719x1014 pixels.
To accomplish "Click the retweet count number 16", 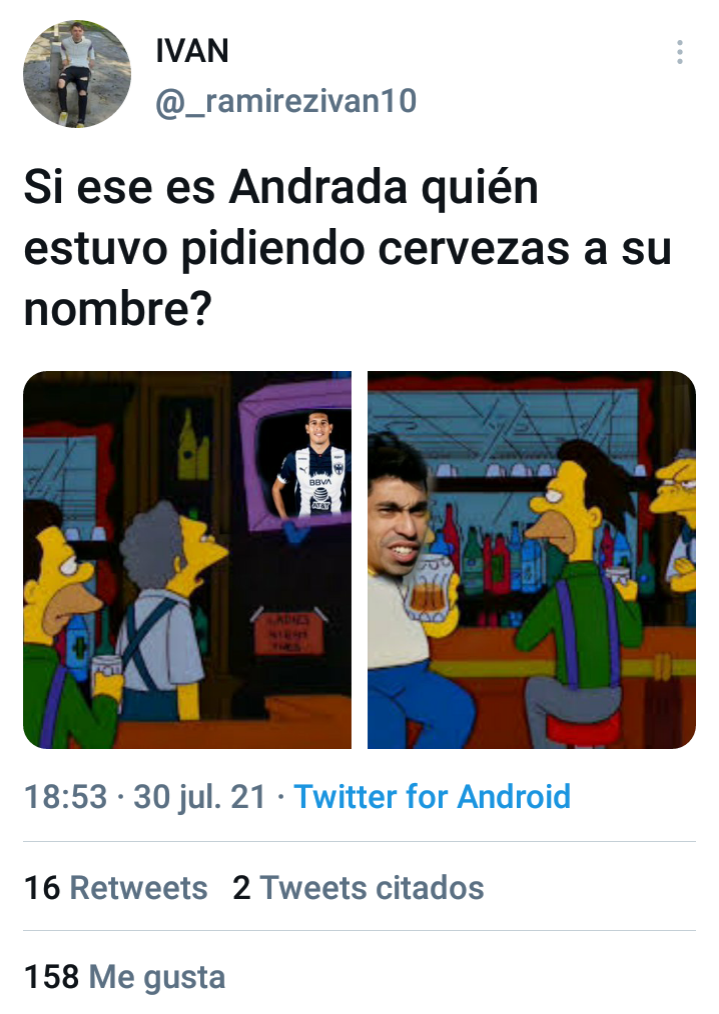I will [x=42, y=887].
